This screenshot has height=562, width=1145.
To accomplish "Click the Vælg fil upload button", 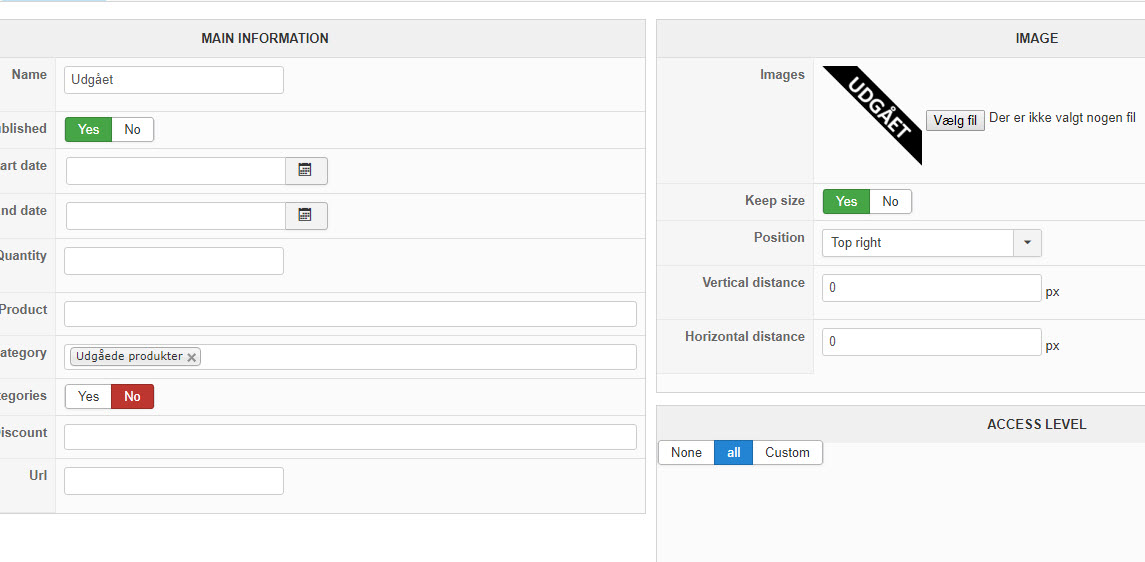I will 955,121.
